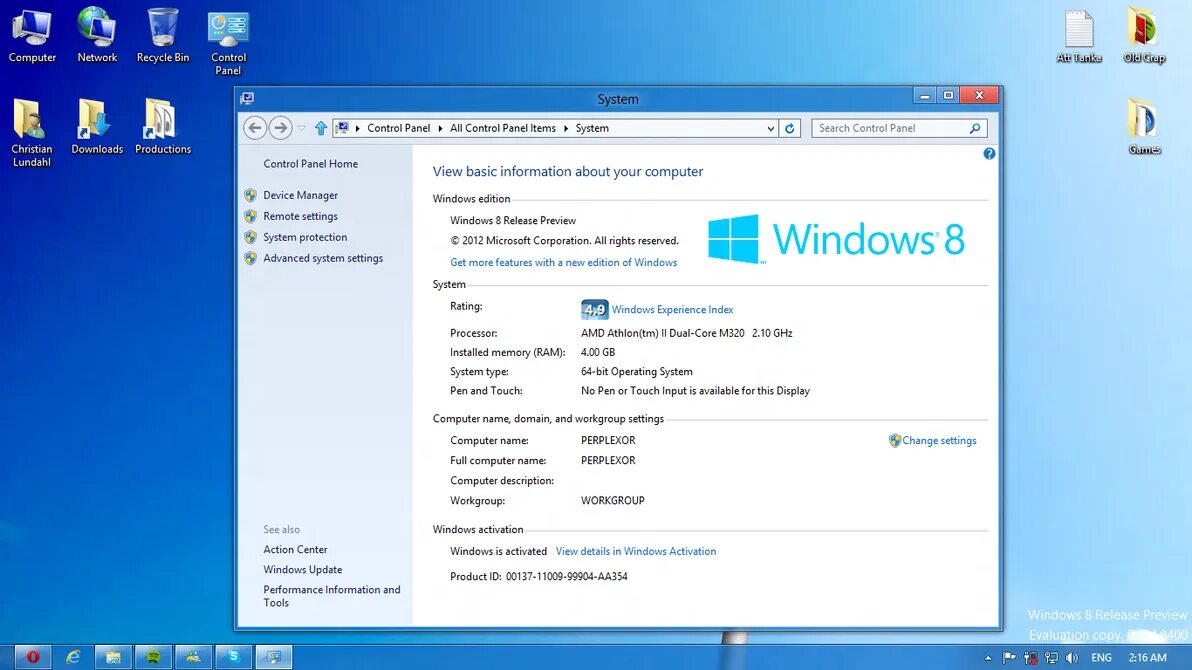Expand the Control Panel breadcrumb arrow

point(440,129)
